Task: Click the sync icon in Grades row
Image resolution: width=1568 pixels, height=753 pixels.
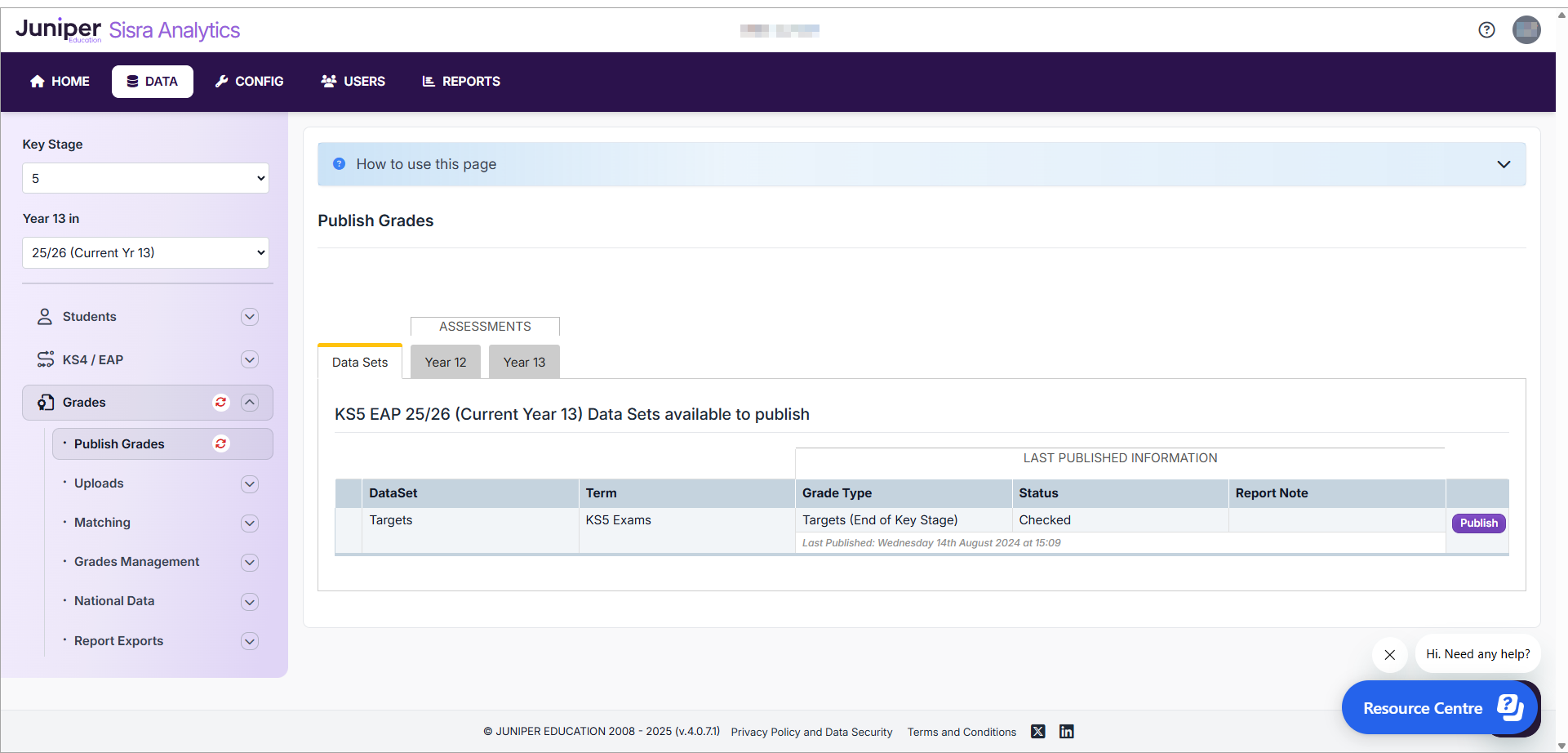Action: pos(220,402)
